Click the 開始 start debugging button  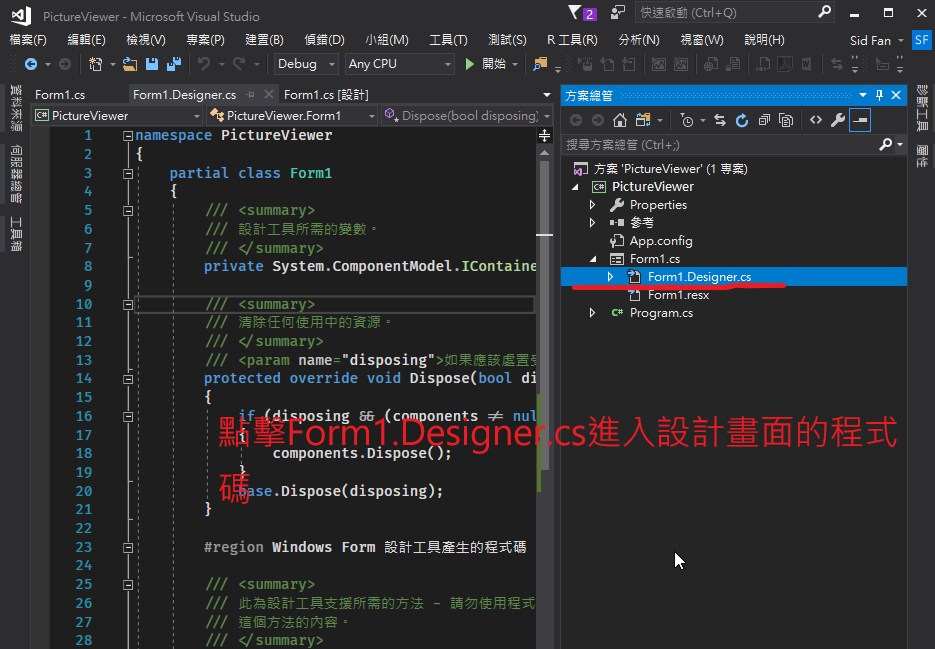[486, 64]
